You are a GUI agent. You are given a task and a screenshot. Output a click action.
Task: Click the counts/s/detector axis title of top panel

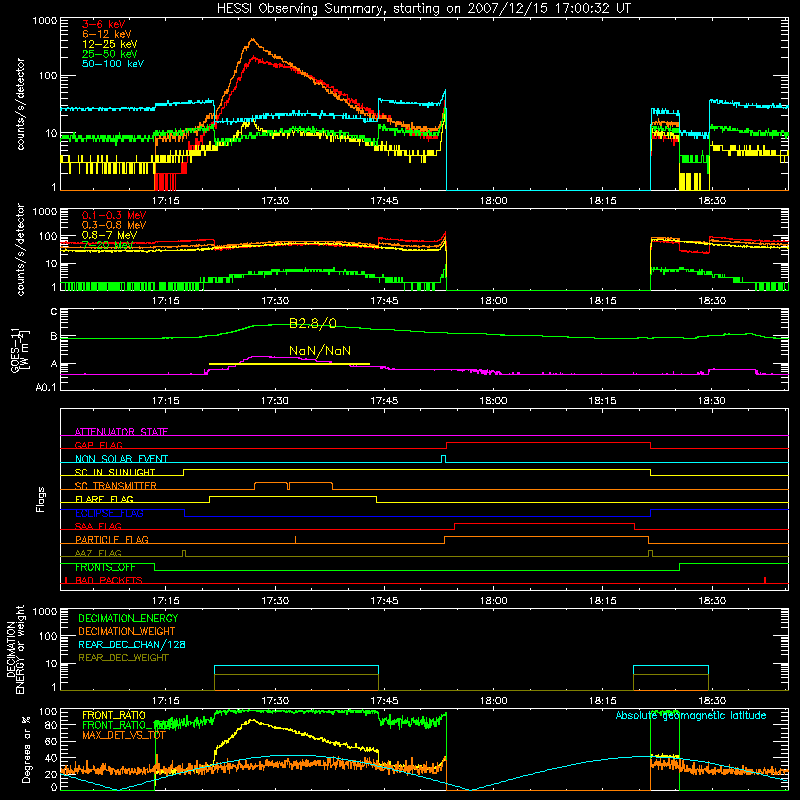coord(20,104)
